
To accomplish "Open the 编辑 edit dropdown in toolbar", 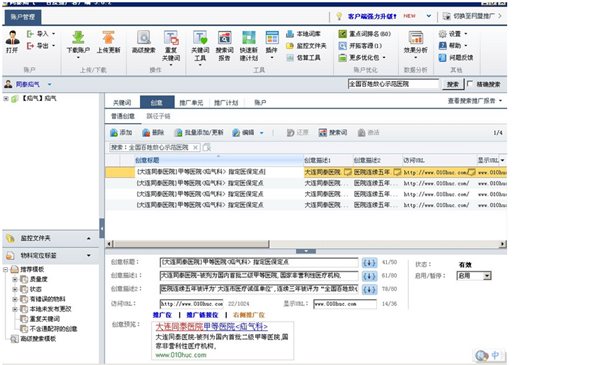I will click(262, 133).
